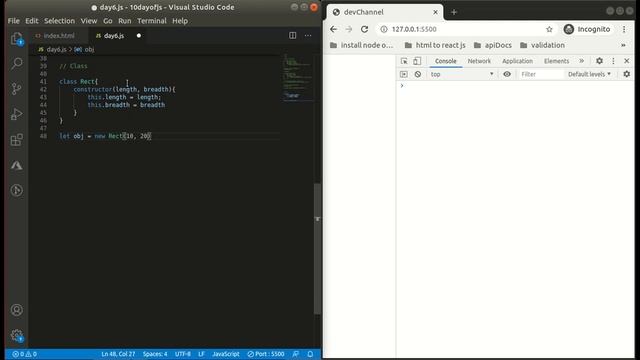Open the validation bookmark folder
640x360 pixels.
pos(542,45)
